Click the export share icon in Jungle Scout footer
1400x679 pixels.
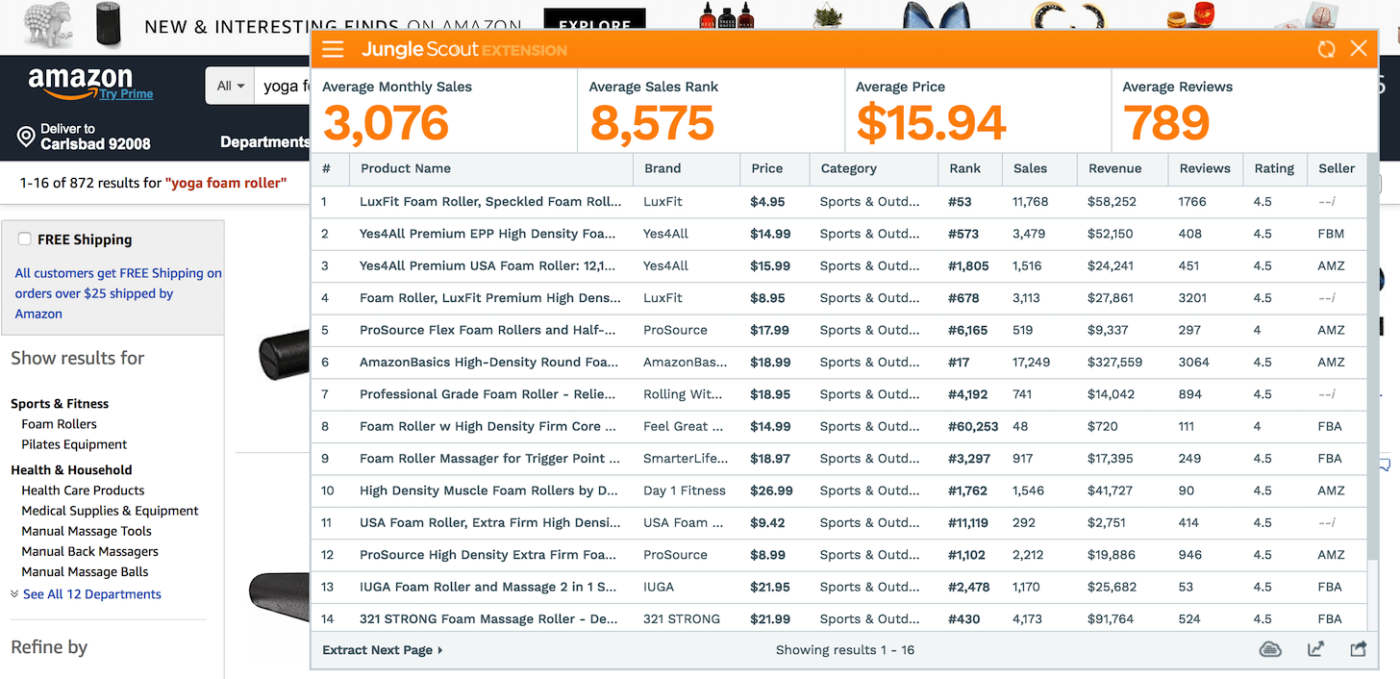click(1358, 650)
